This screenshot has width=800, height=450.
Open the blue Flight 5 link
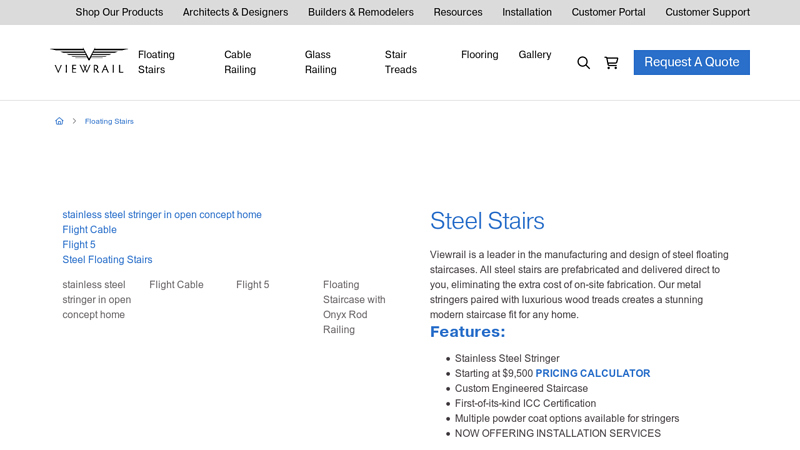tap(79, 244)
